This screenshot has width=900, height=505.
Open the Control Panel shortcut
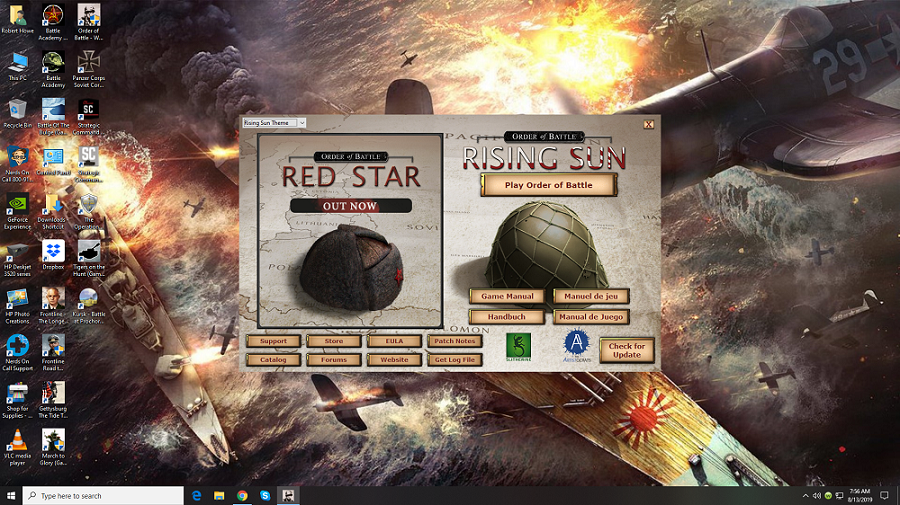click(53, 161)
